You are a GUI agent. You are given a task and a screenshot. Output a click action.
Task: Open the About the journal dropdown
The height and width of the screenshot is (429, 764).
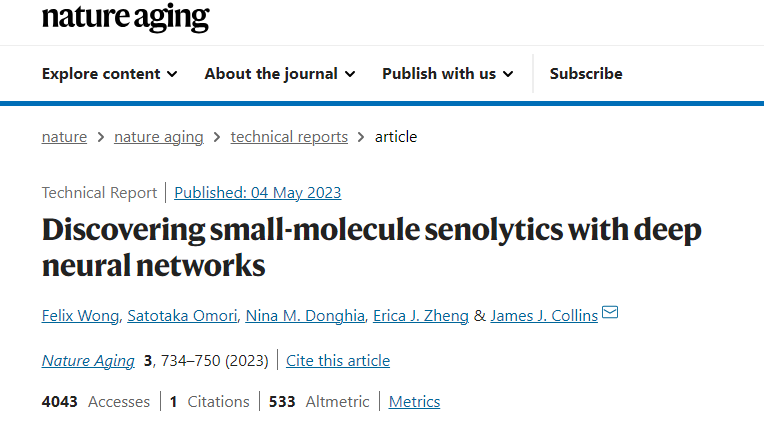[x=279, y=74]
